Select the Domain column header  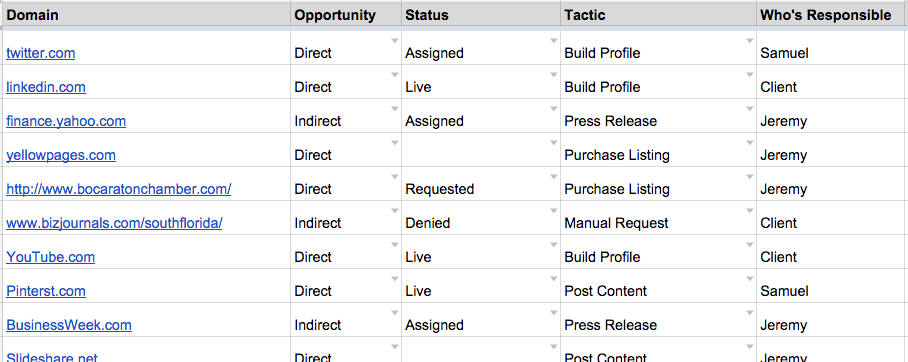click(146, 15)
